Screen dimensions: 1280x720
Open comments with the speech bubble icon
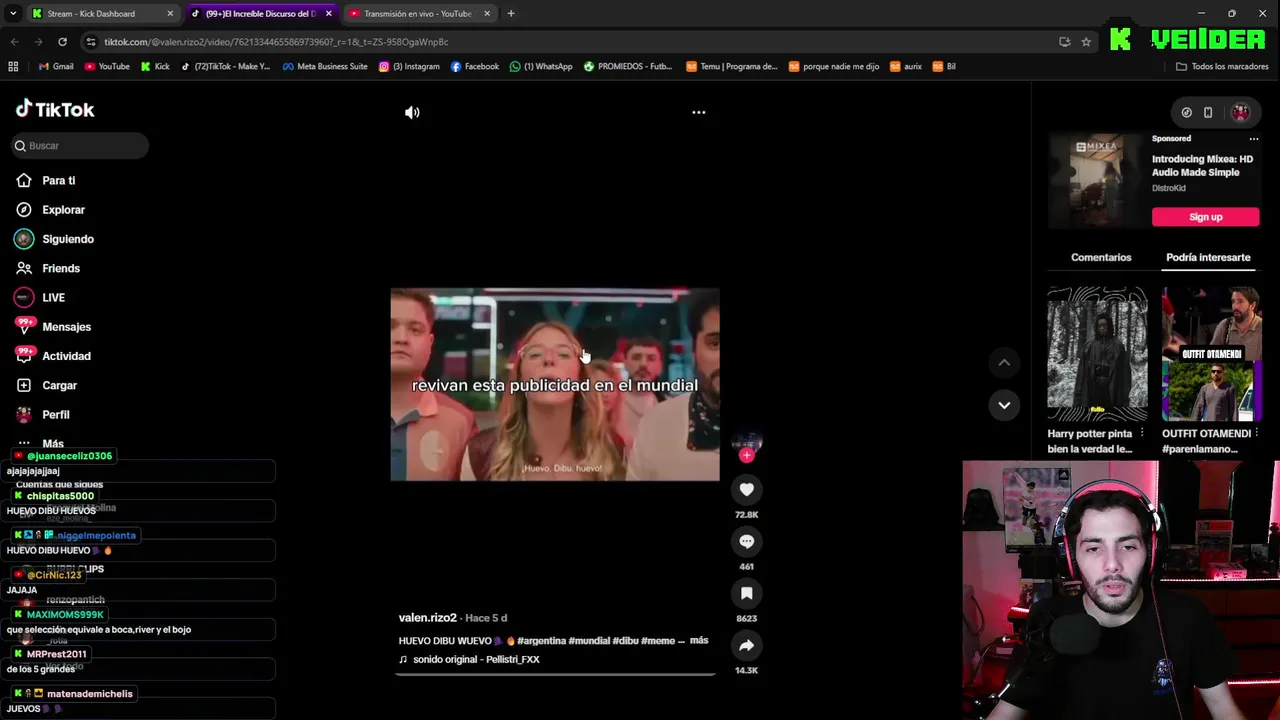[x=746, y=541]
